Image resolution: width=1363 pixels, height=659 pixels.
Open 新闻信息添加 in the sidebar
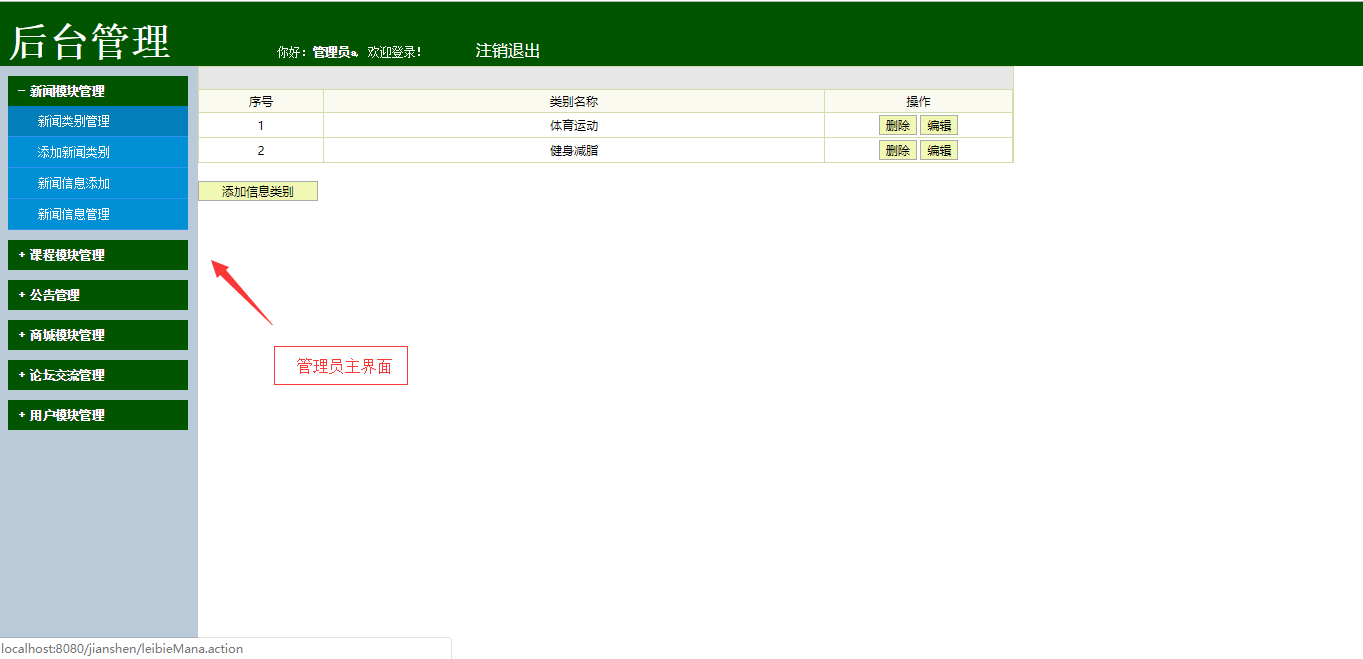click(98, 183)
